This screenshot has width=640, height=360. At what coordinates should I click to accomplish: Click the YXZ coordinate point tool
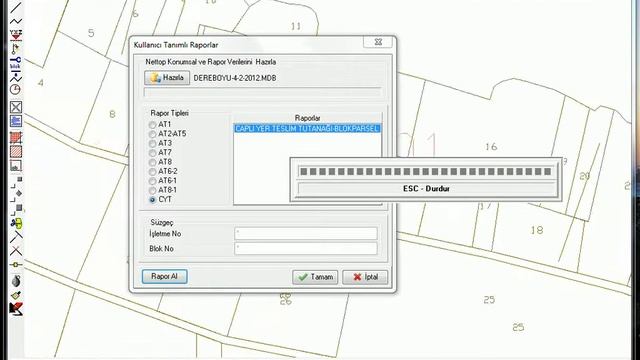pos(16,35)
